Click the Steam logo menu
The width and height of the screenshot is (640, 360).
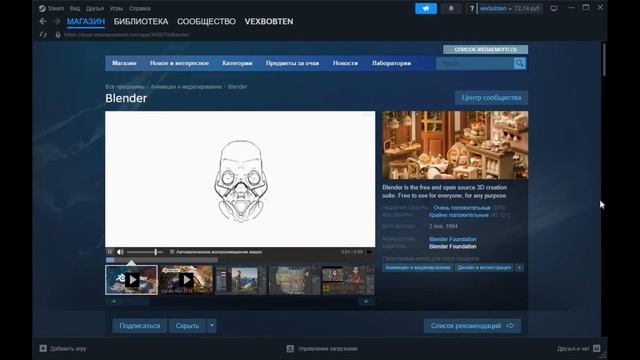[x=51, y=8]
